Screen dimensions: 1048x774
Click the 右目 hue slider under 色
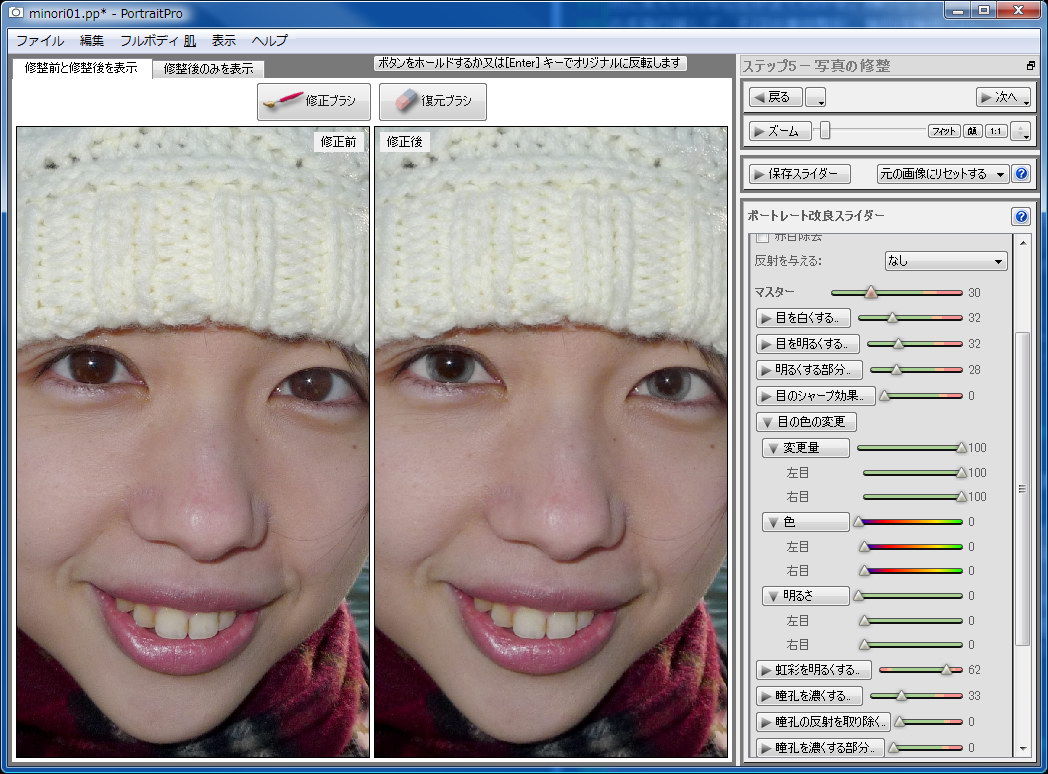[912, 571]
